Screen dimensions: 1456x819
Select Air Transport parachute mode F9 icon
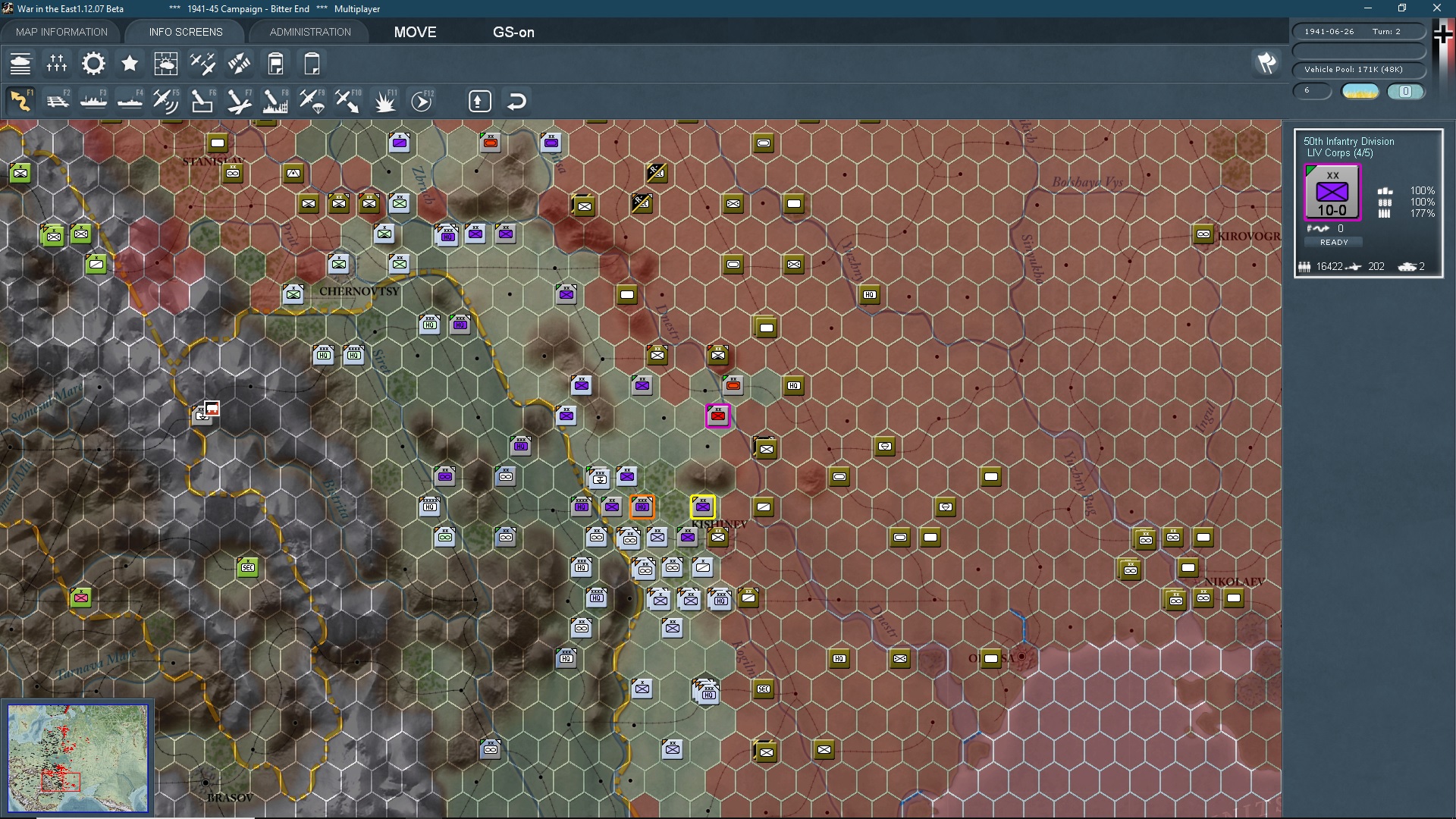tap(312, 101)
